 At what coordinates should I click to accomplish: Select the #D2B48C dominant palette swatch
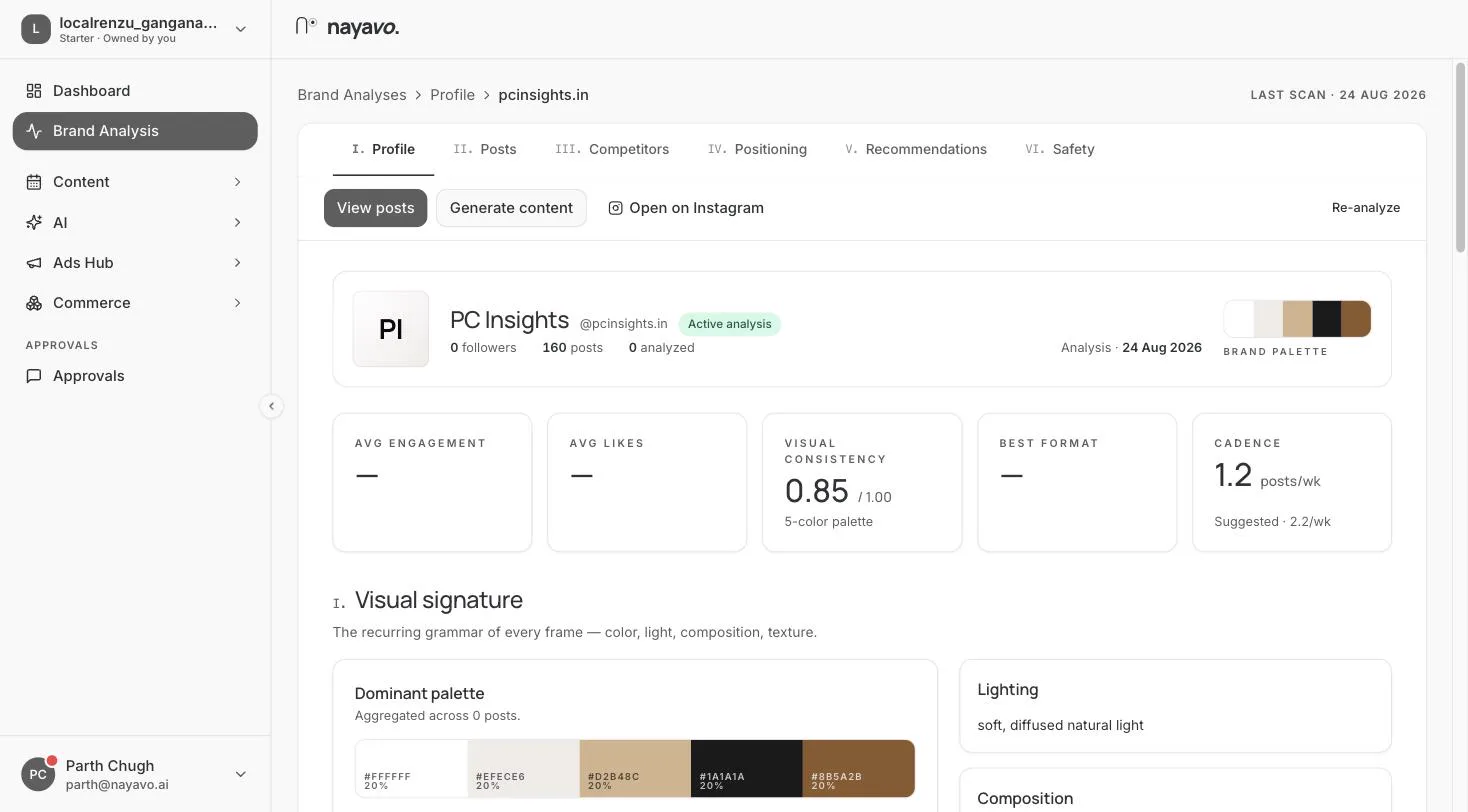(635, 768)
